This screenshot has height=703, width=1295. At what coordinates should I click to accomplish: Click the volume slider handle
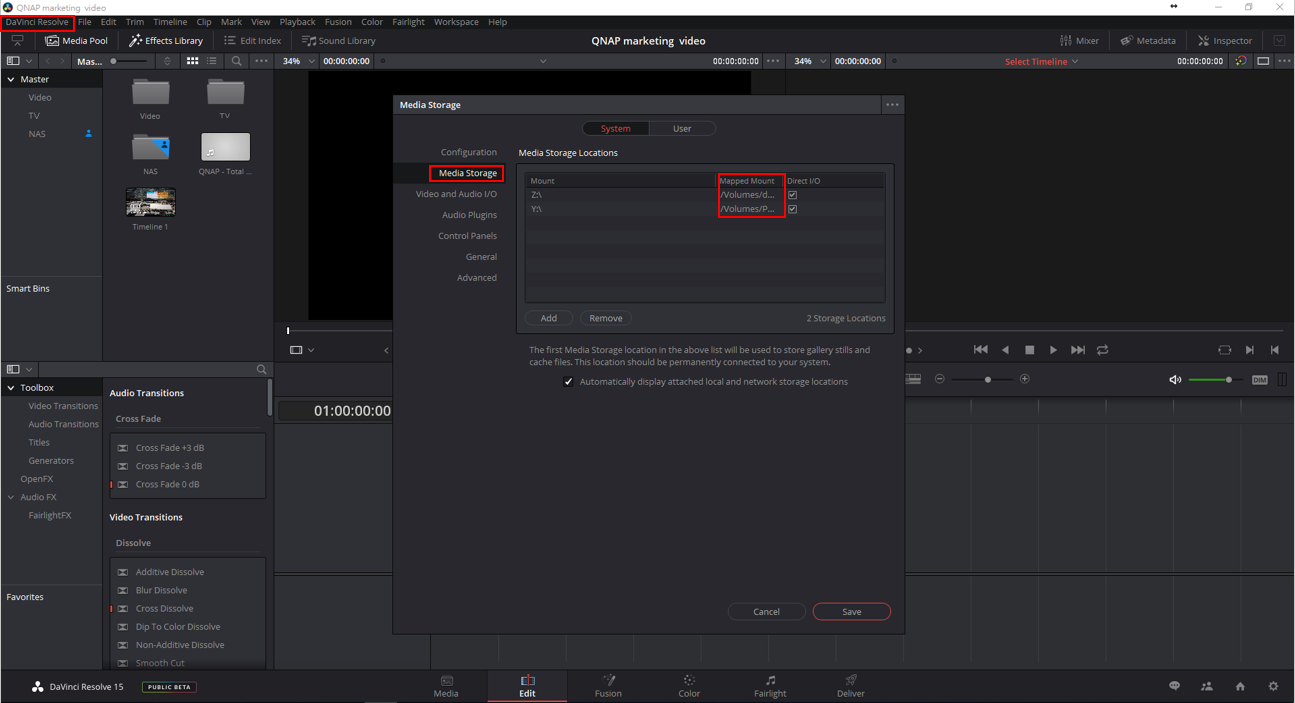(1229, 380)
